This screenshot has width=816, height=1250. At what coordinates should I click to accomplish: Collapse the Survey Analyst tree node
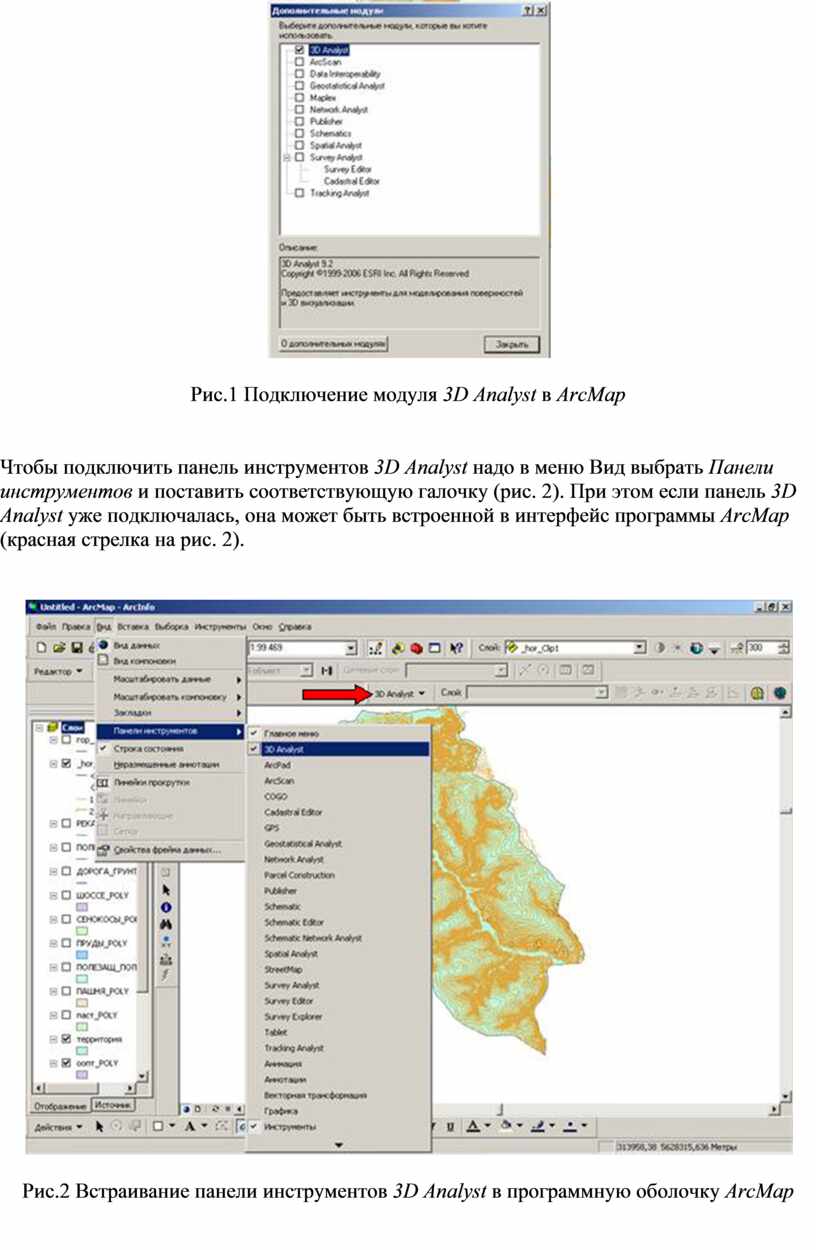click(287, 157)
